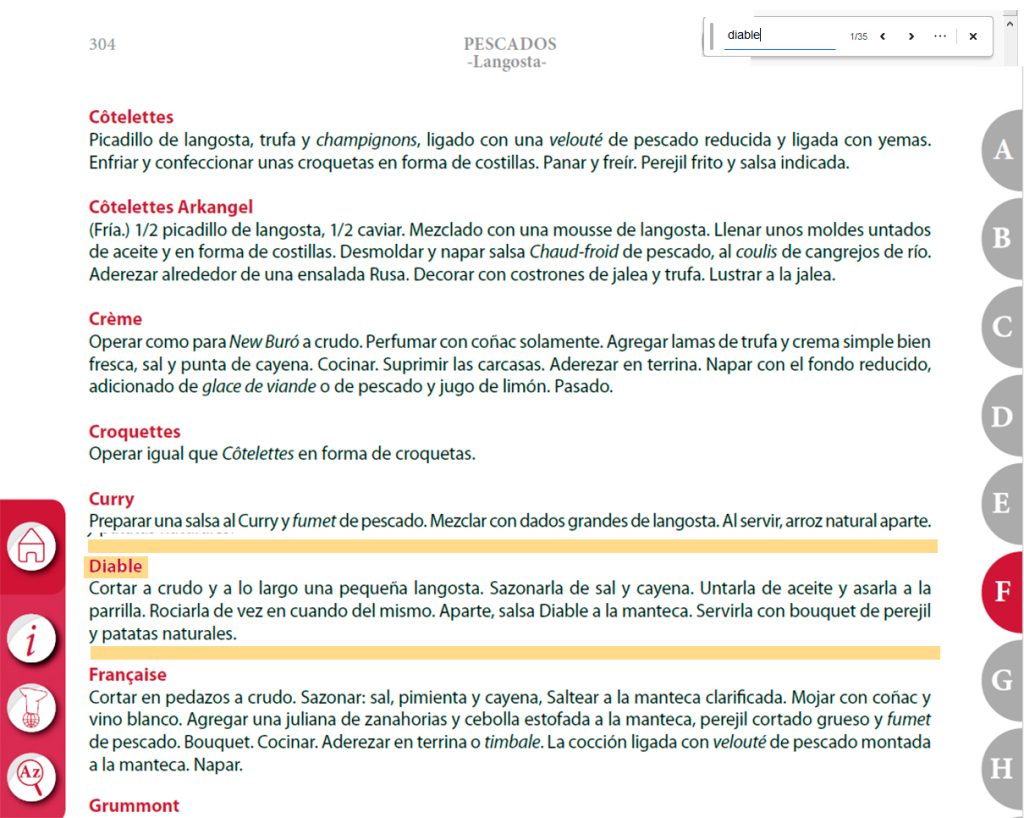Screen dimensions: 1024x818
Task: Jump to letter C index tab
Action: pyautogui.click(x=1002, y=326)
